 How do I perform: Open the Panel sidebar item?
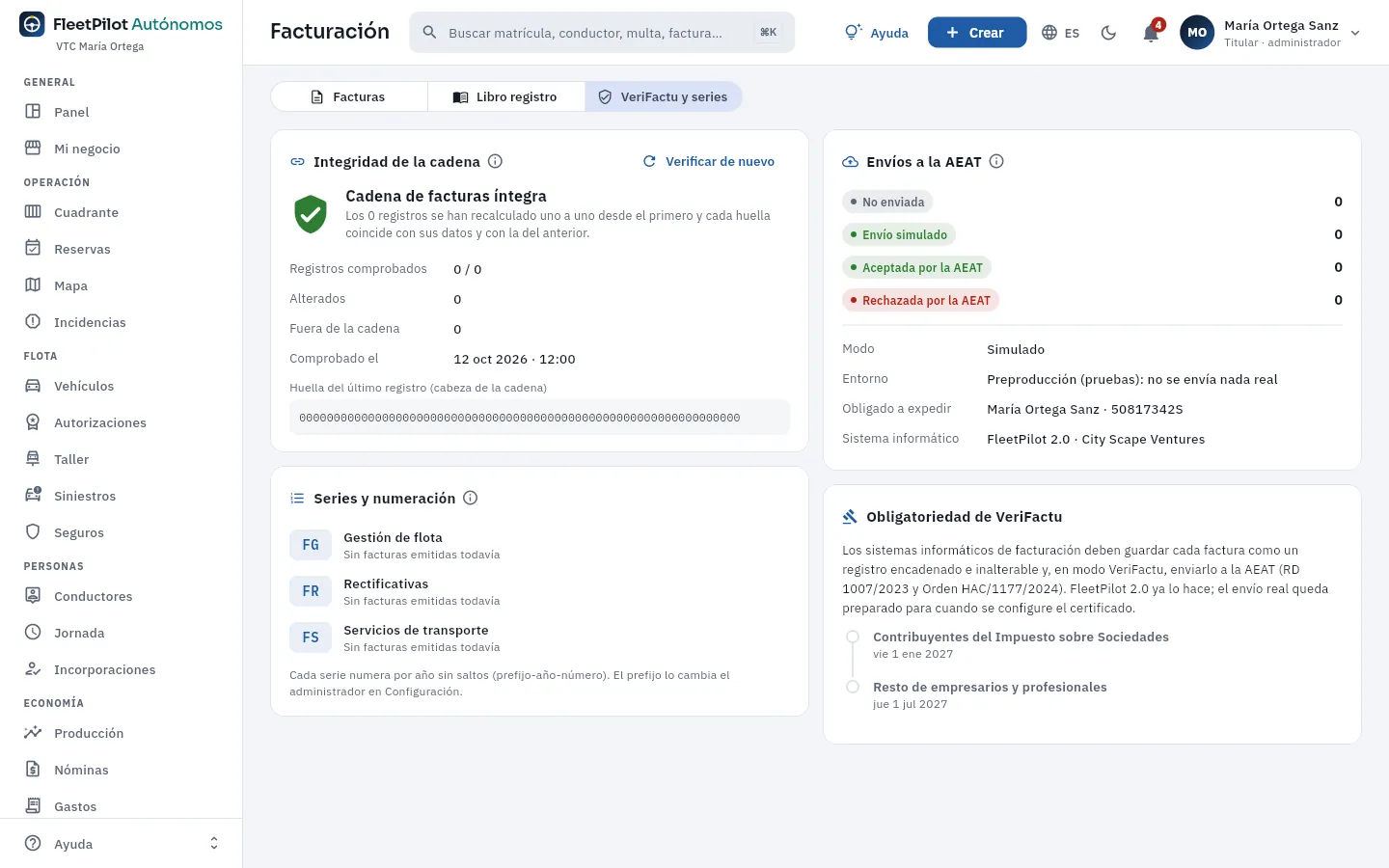click(121, 112)
